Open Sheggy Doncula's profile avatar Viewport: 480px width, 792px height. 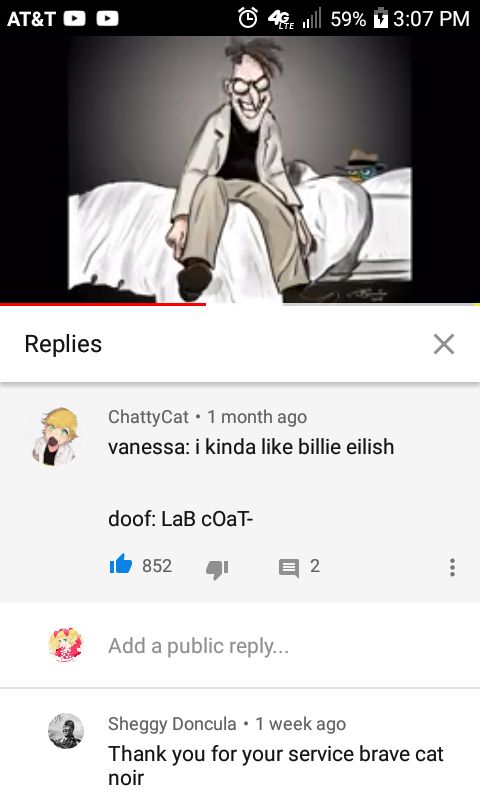(x=66, y=731)
